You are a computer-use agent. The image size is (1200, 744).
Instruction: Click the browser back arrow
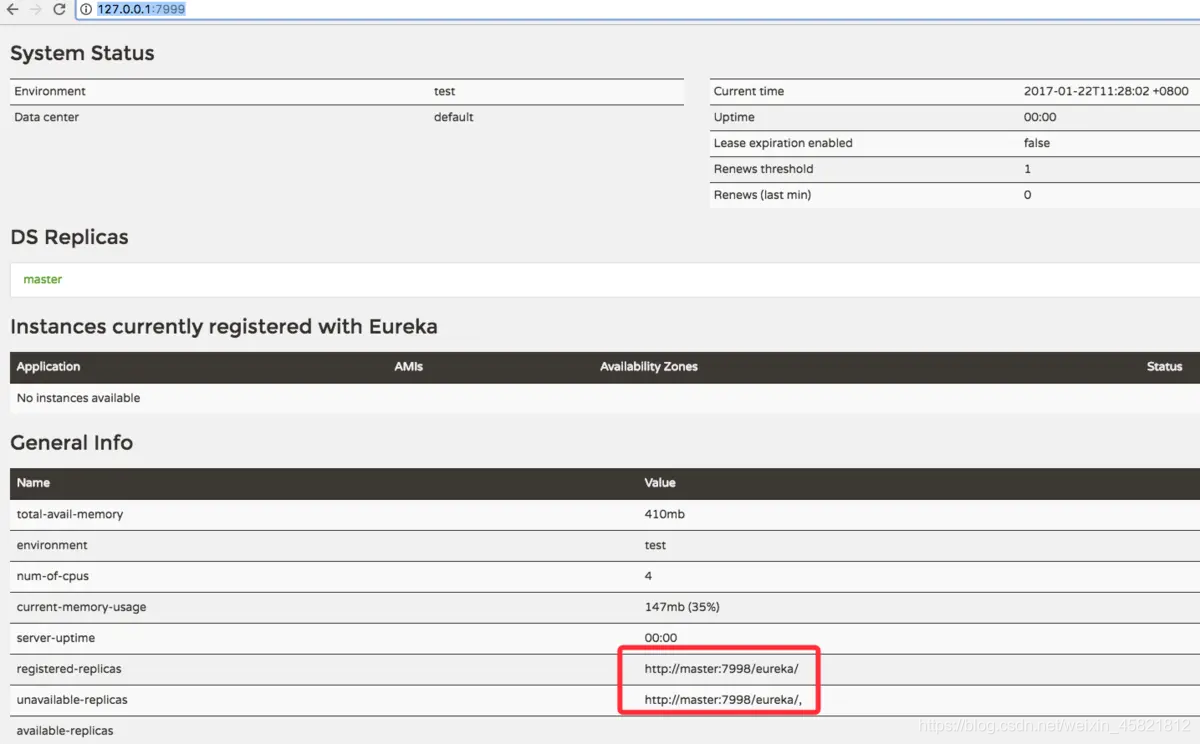[x=12, y=9]
